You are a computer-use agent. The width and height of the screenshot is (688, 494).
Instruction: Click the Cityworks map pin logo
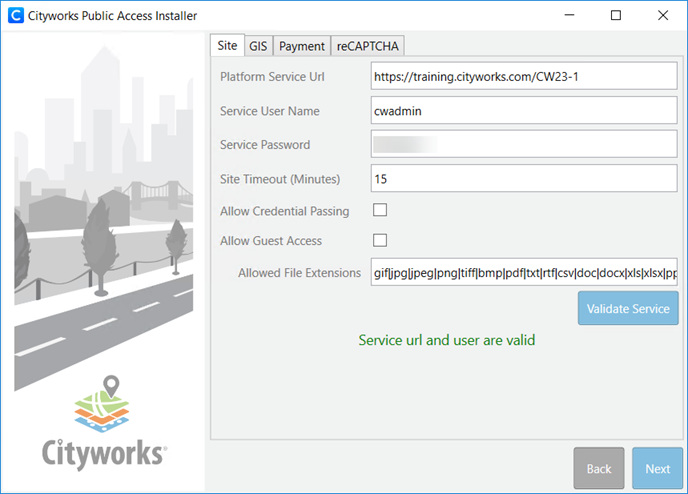105,407
